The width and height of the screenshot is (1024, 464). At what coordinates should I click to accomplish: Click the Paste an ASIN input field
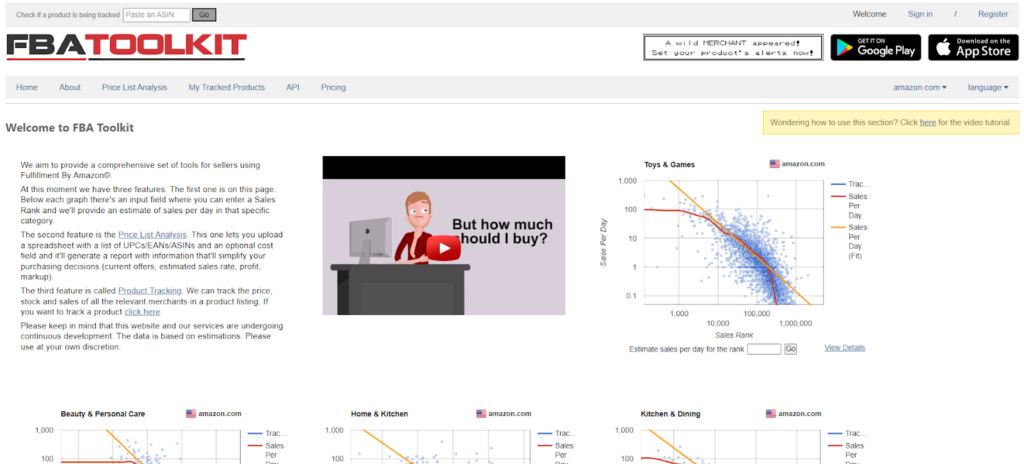point(155,15)
